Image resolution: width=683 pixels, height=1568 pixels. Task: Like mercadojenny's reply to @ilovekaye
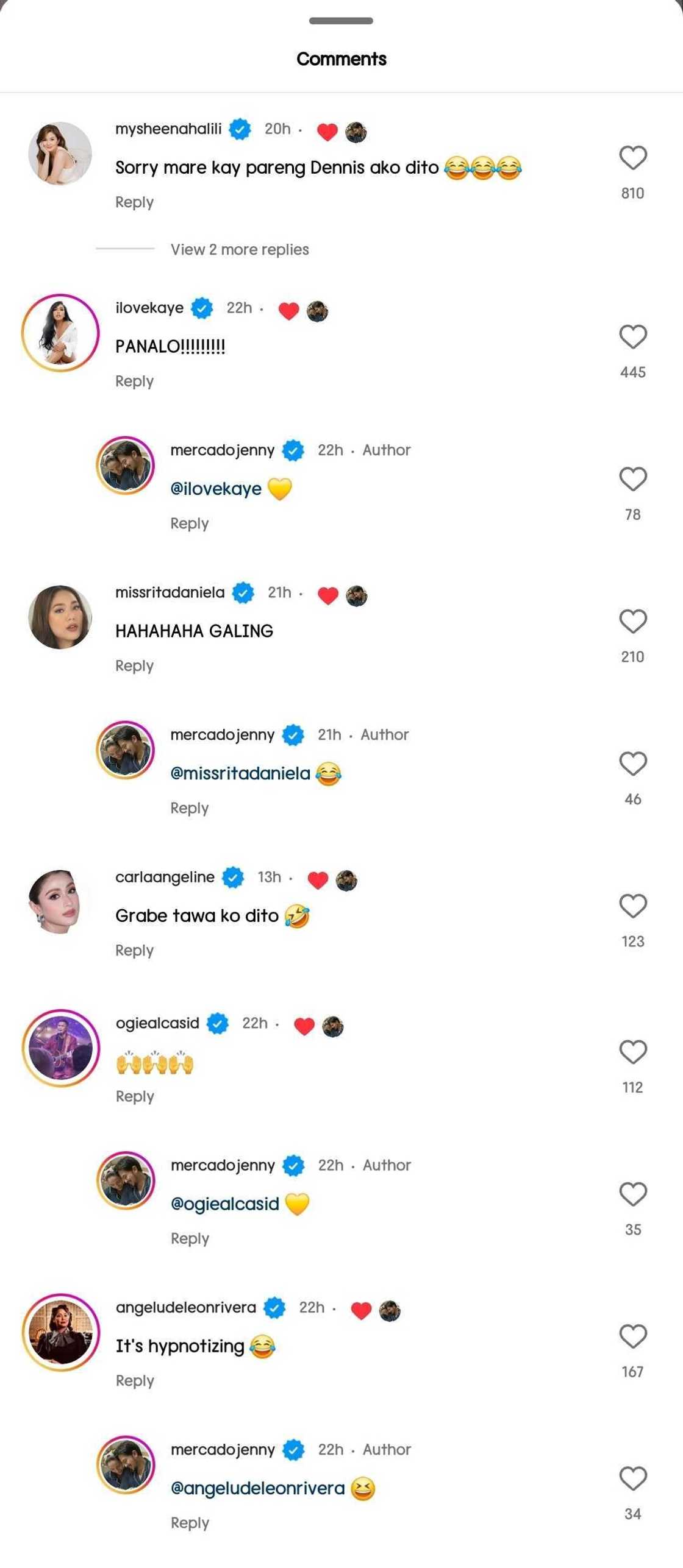click(632, 479)
